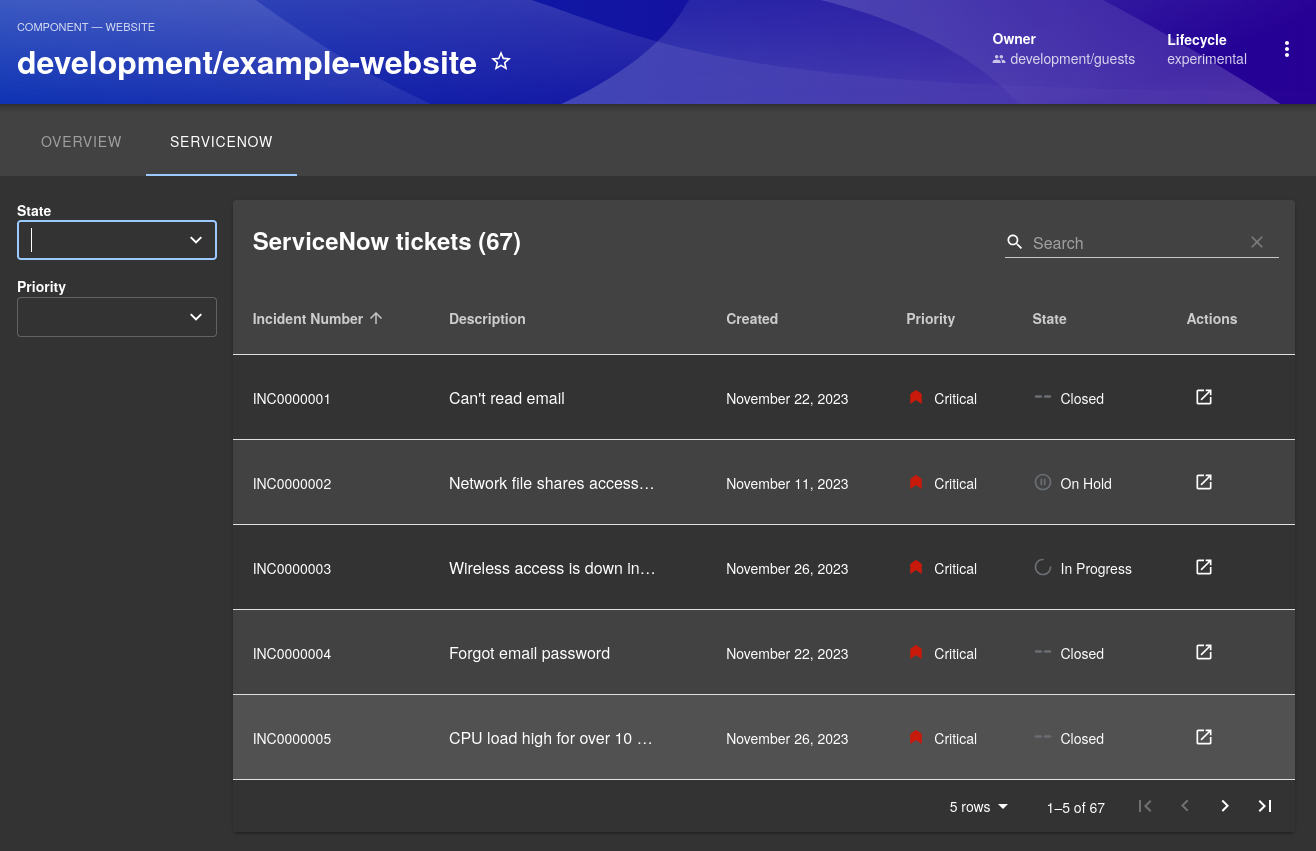
Task: Select the ServiceNow tab
Action: (221, 142)
